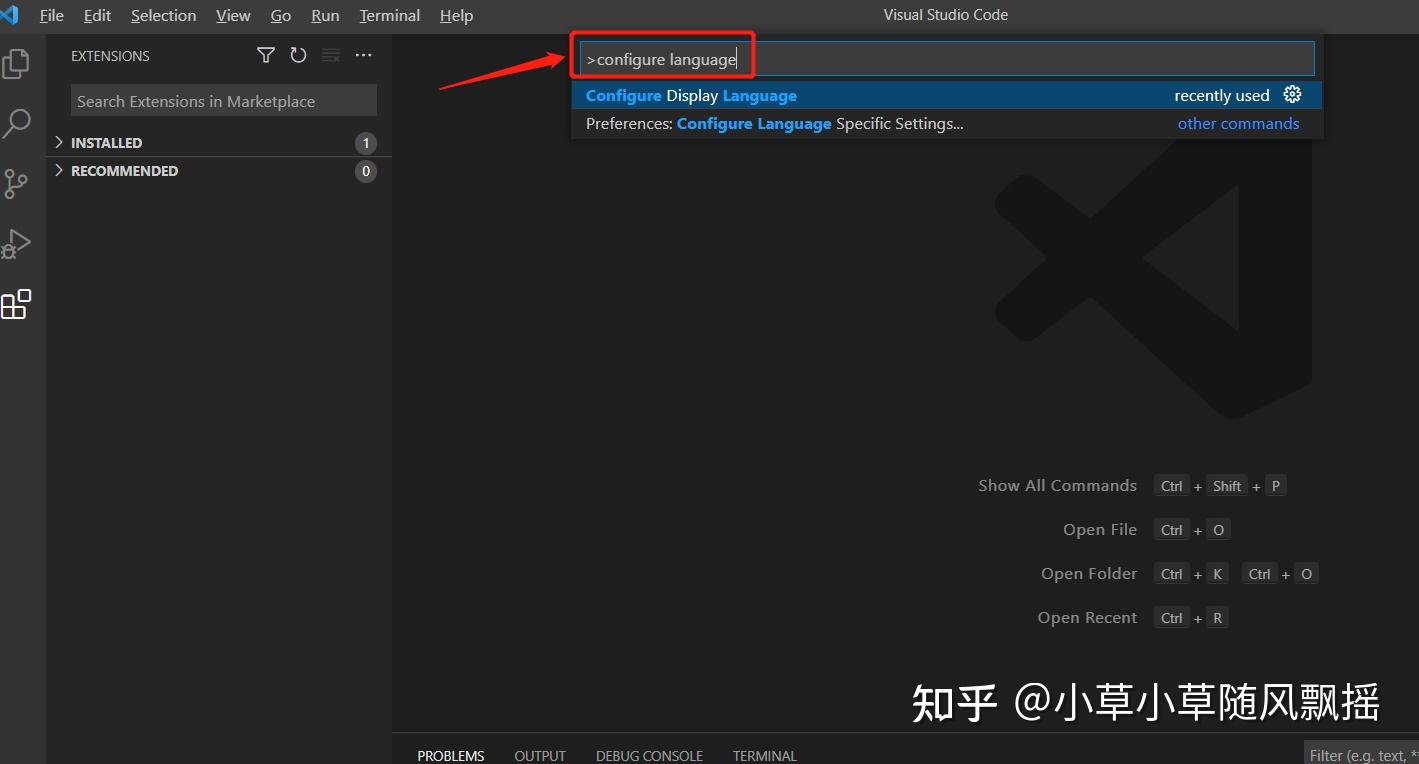The width and height of the screenshot is (1419, 764).
Task: Click the command palette input box
Action: 947,59
